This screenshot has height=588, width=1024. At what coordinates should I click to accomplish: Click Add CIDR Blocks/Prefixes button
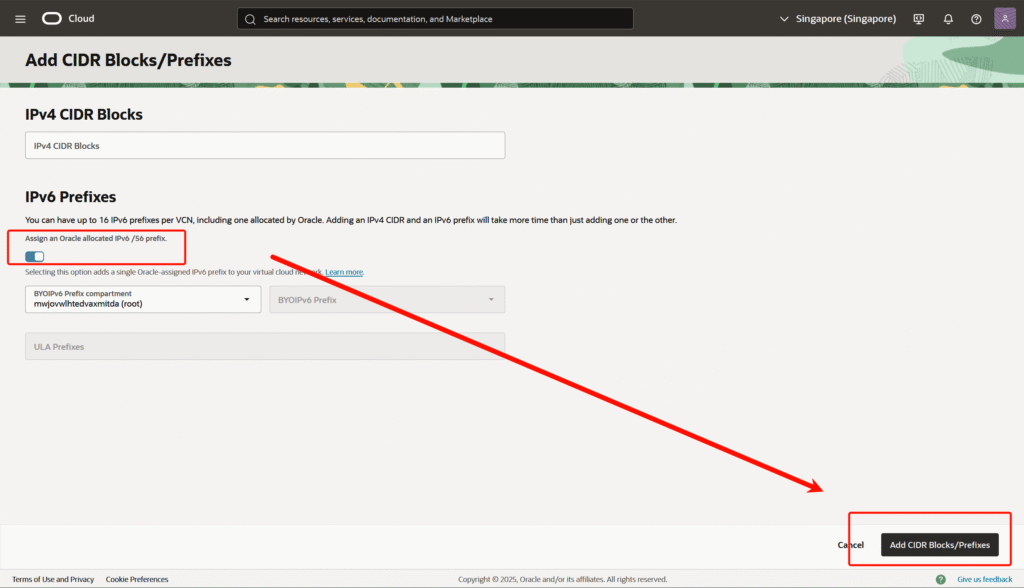939,545
